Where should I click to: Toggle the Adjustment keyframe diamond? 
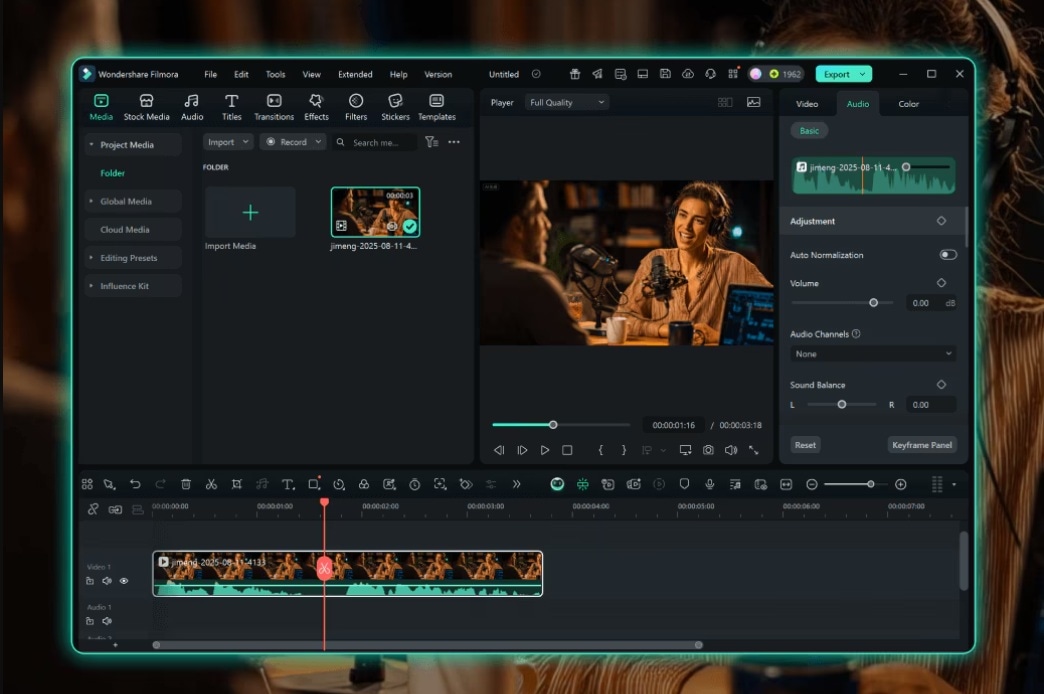pos(941,221)
